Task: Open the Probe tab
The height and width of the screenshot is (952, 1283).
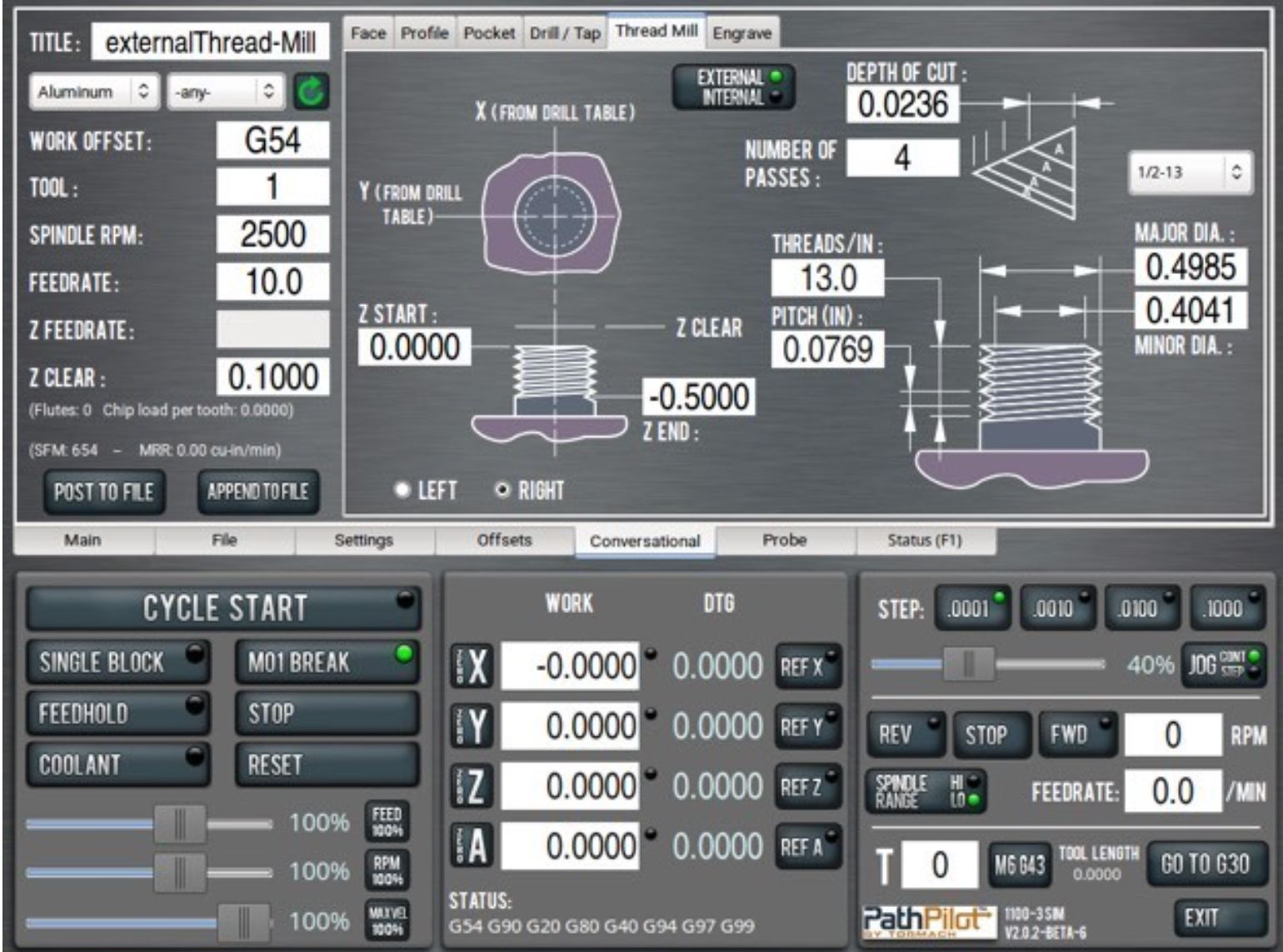Action: [788, 541]
